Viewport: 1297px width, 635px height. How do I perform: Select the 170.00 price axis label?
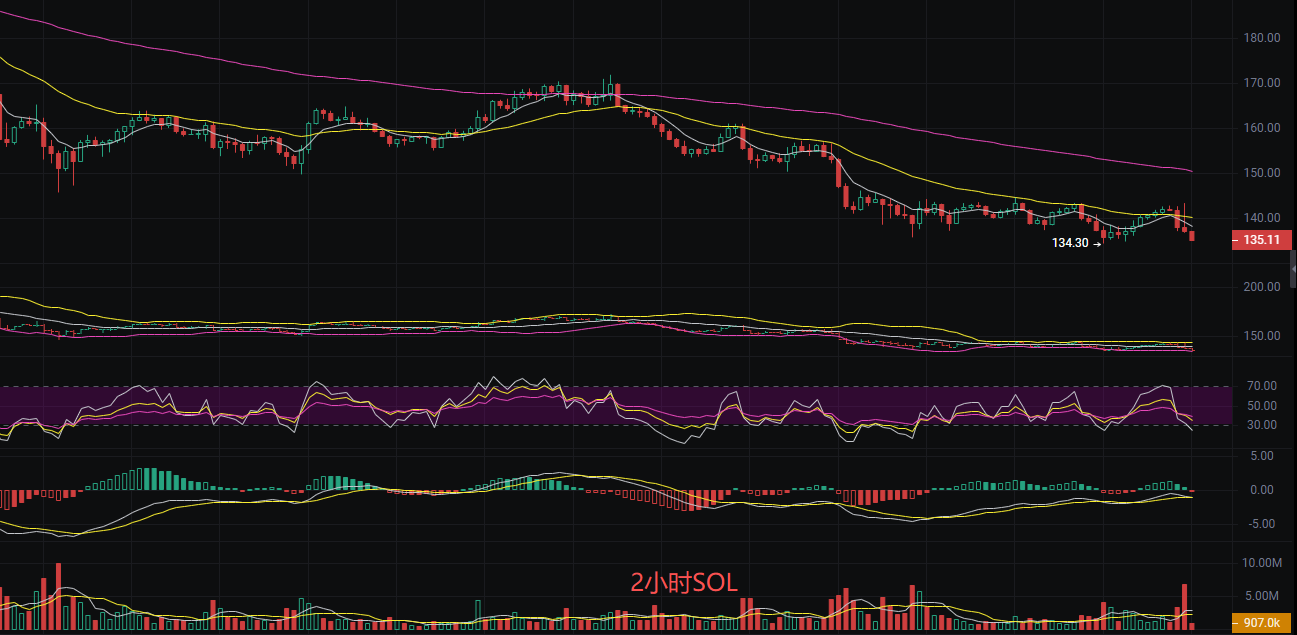click(1264, 83)
